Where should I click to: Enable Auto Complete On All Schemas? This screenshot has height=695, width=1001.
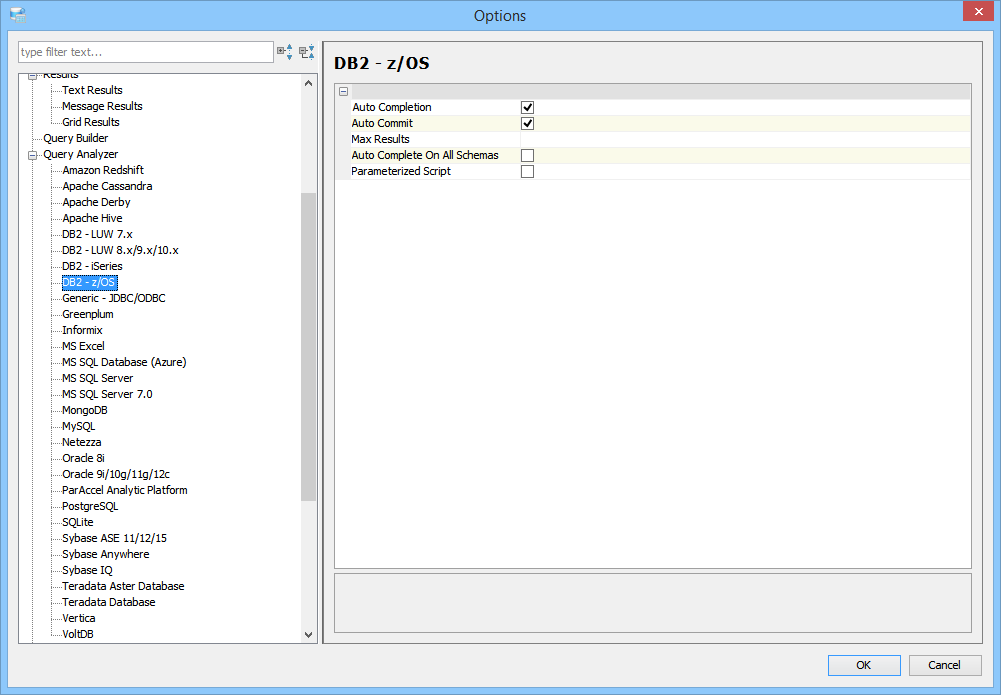tap(527, 155)
